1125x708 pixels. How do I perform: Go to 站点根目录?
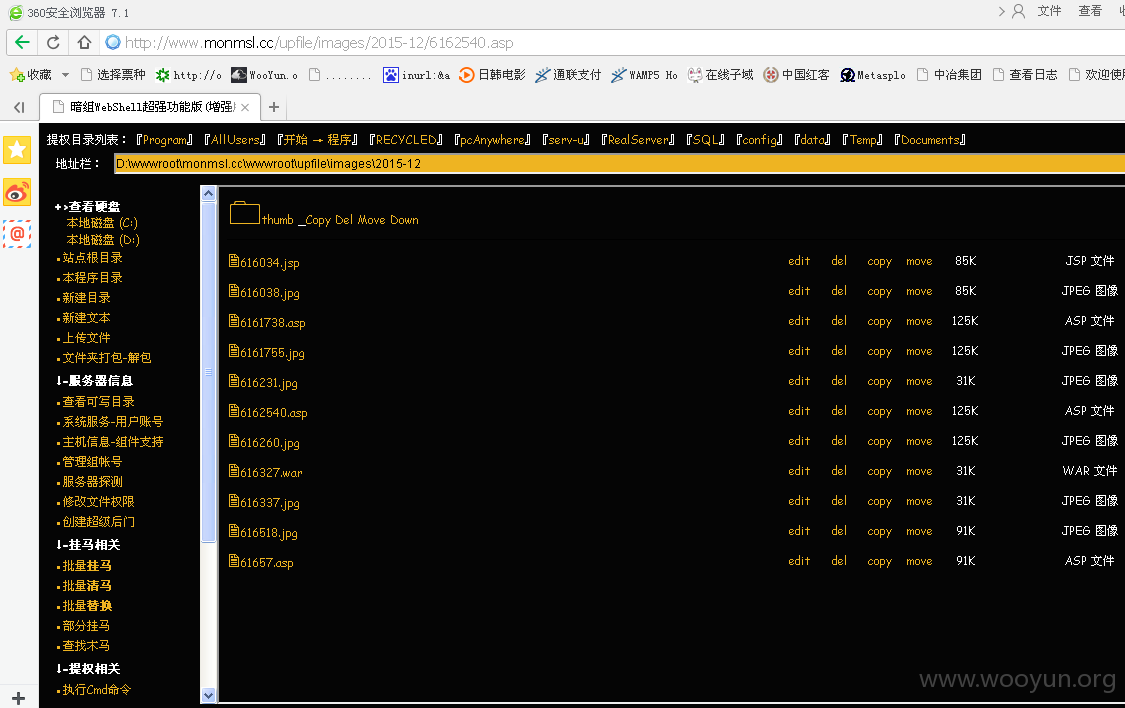[x=92, y=258]
